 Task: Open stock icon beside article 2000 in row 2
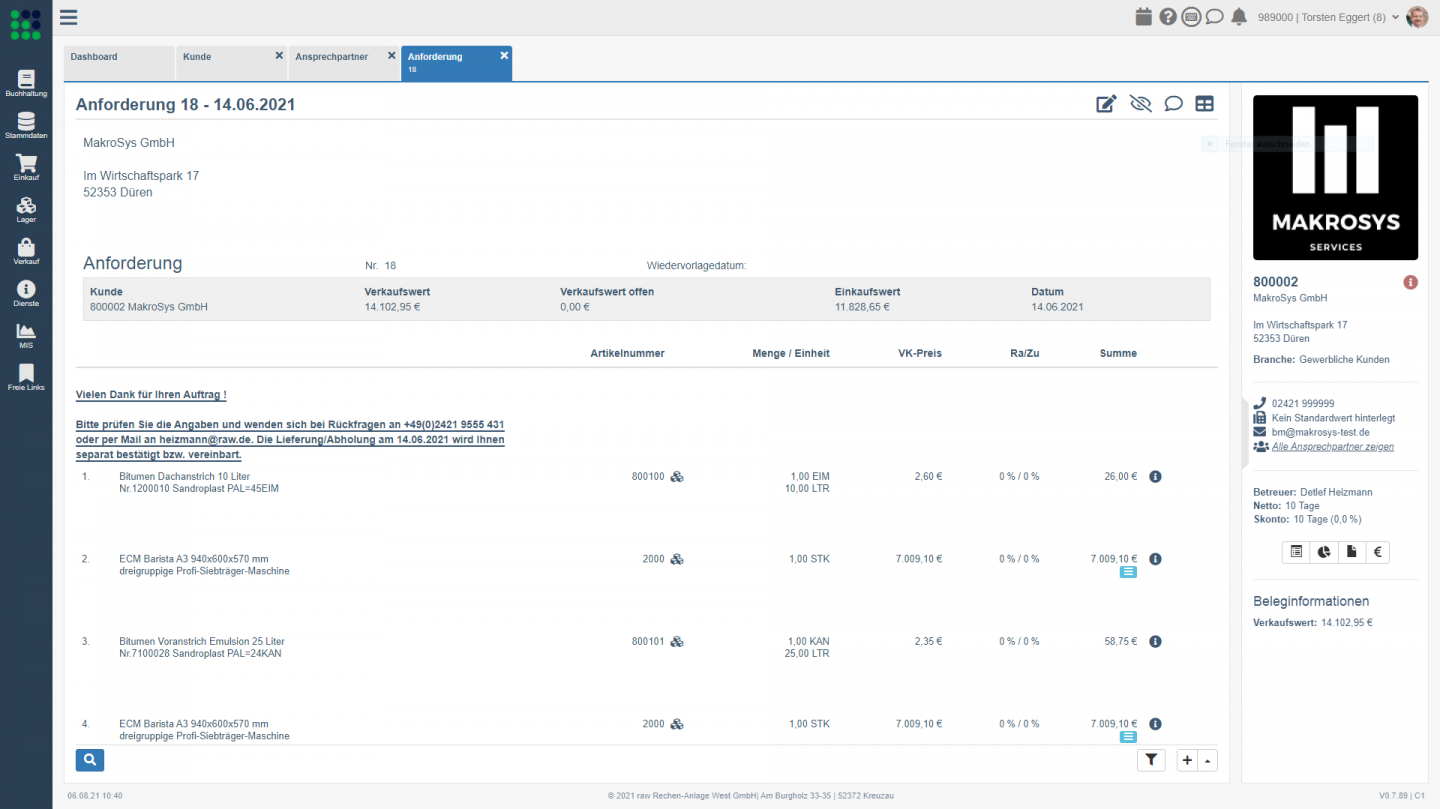pos(677,559)
